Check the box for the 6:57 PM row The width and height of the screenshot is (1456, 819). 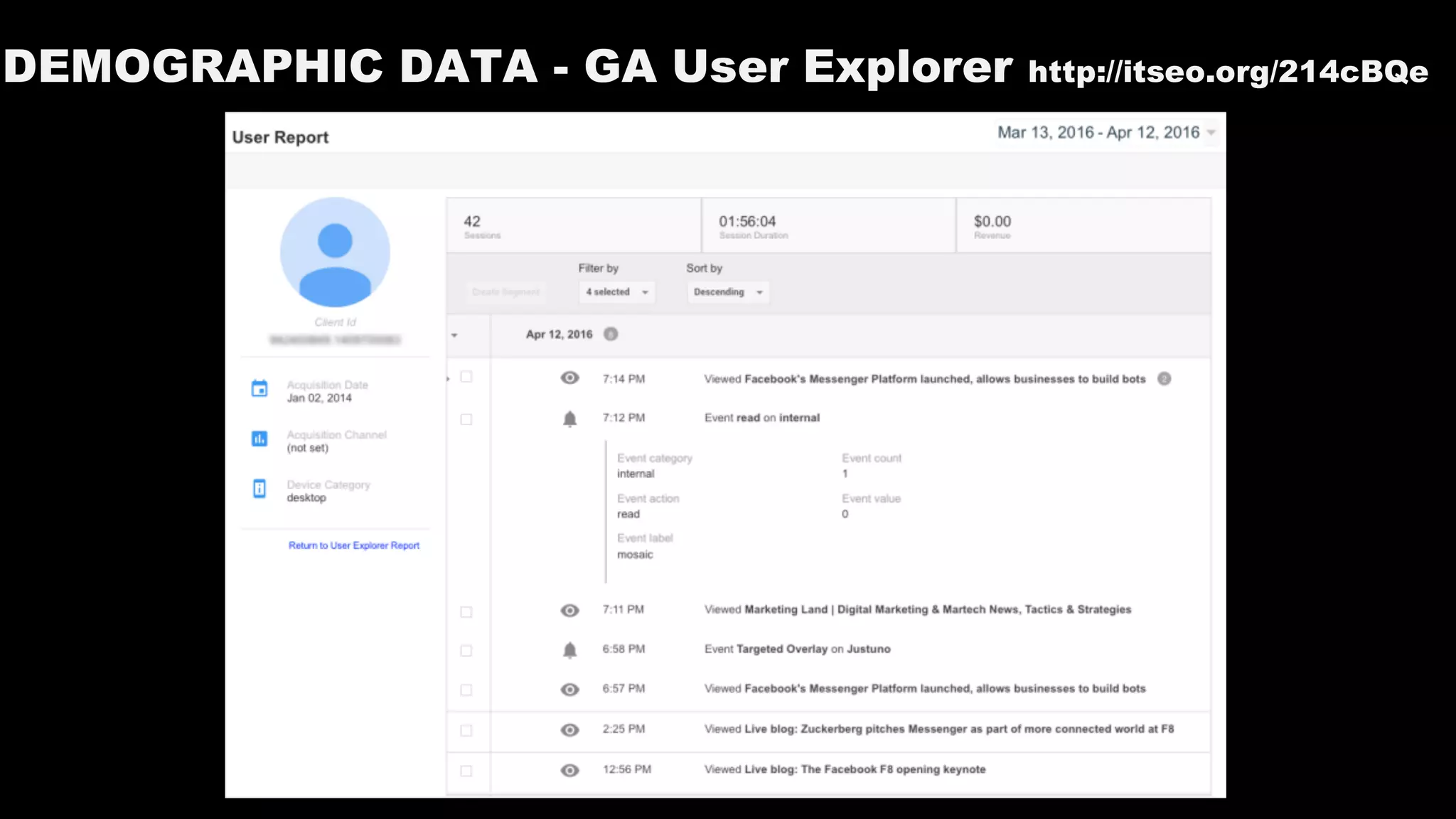(466, 690)
